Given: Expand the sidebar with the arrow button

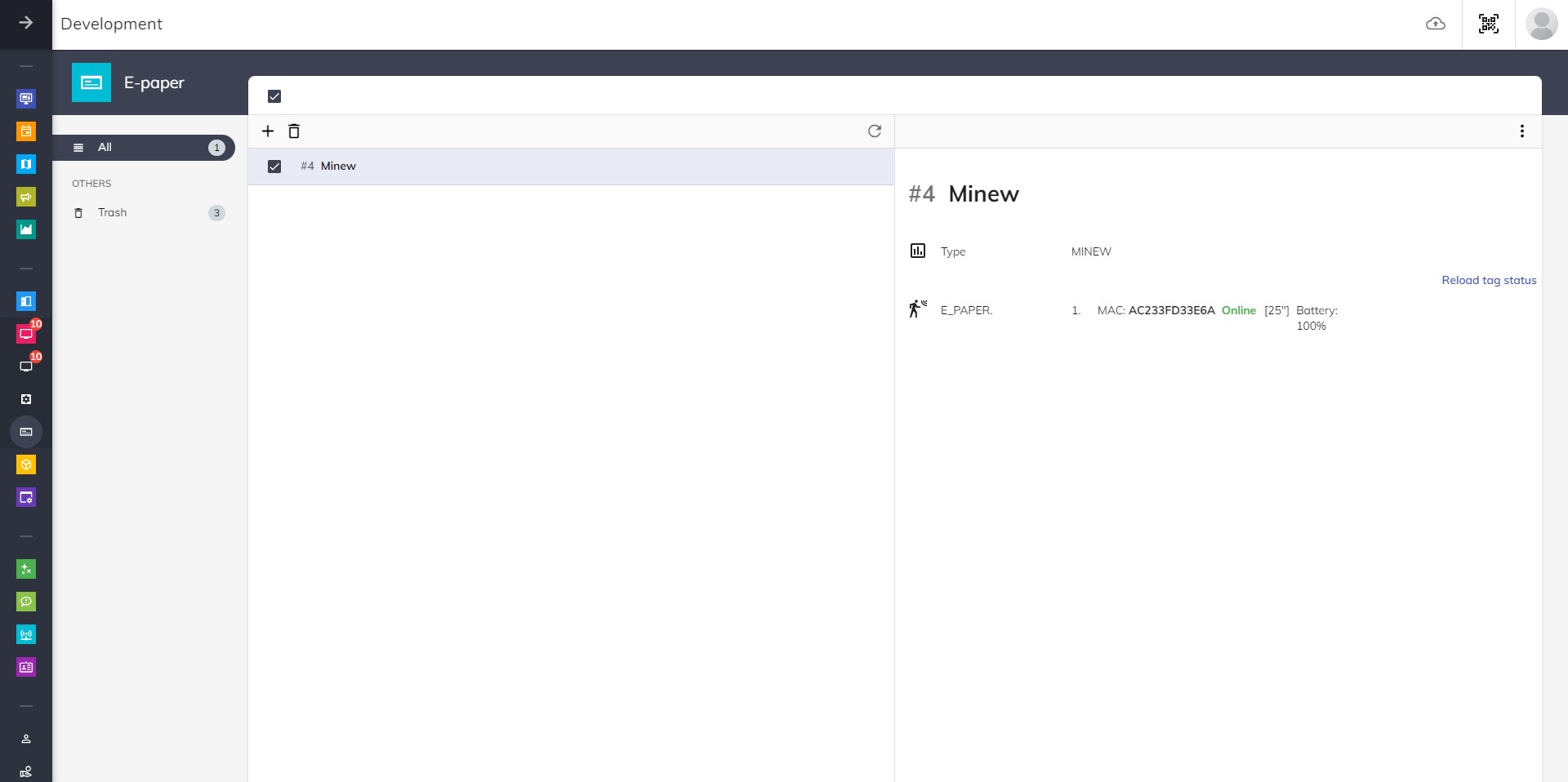Looking at the screenshot, I should pos(26,23).
